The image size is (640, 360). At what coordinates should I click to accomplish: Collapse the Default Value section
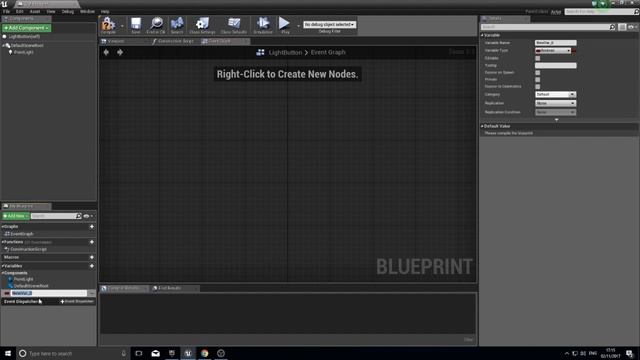tap(482, 126)
